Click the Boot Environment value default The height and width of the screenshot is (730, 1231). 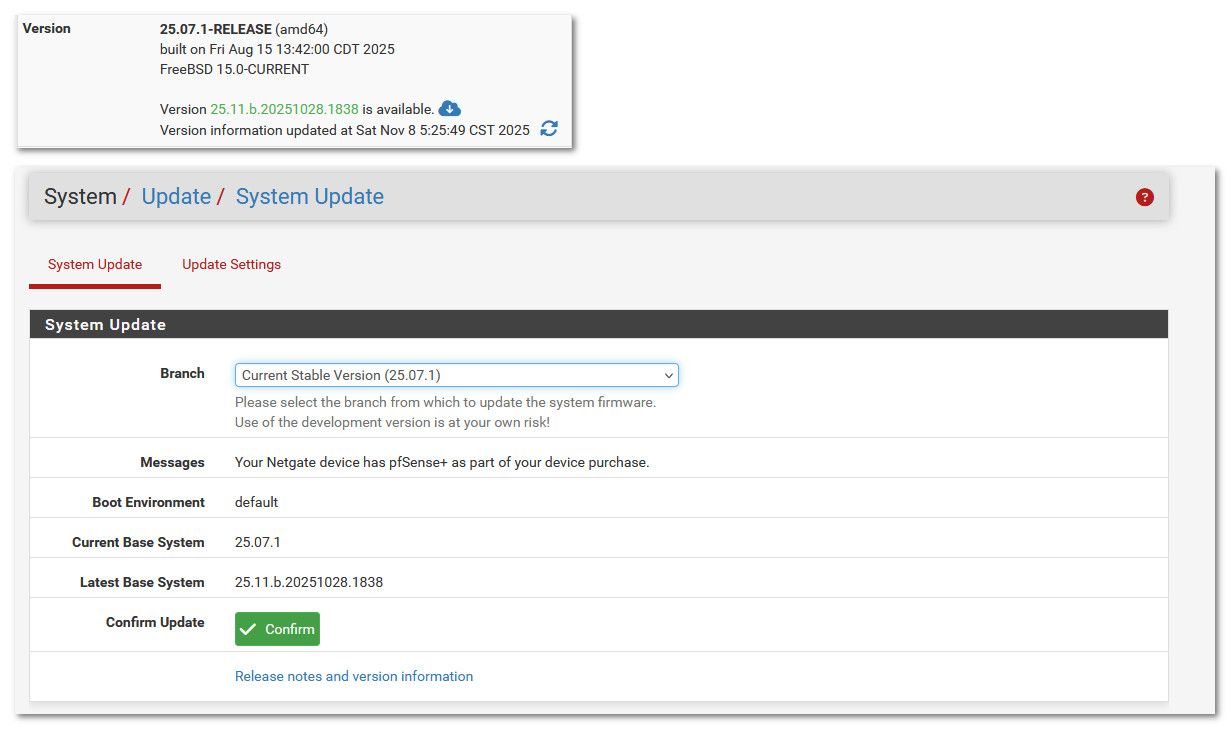pos(256,502)
